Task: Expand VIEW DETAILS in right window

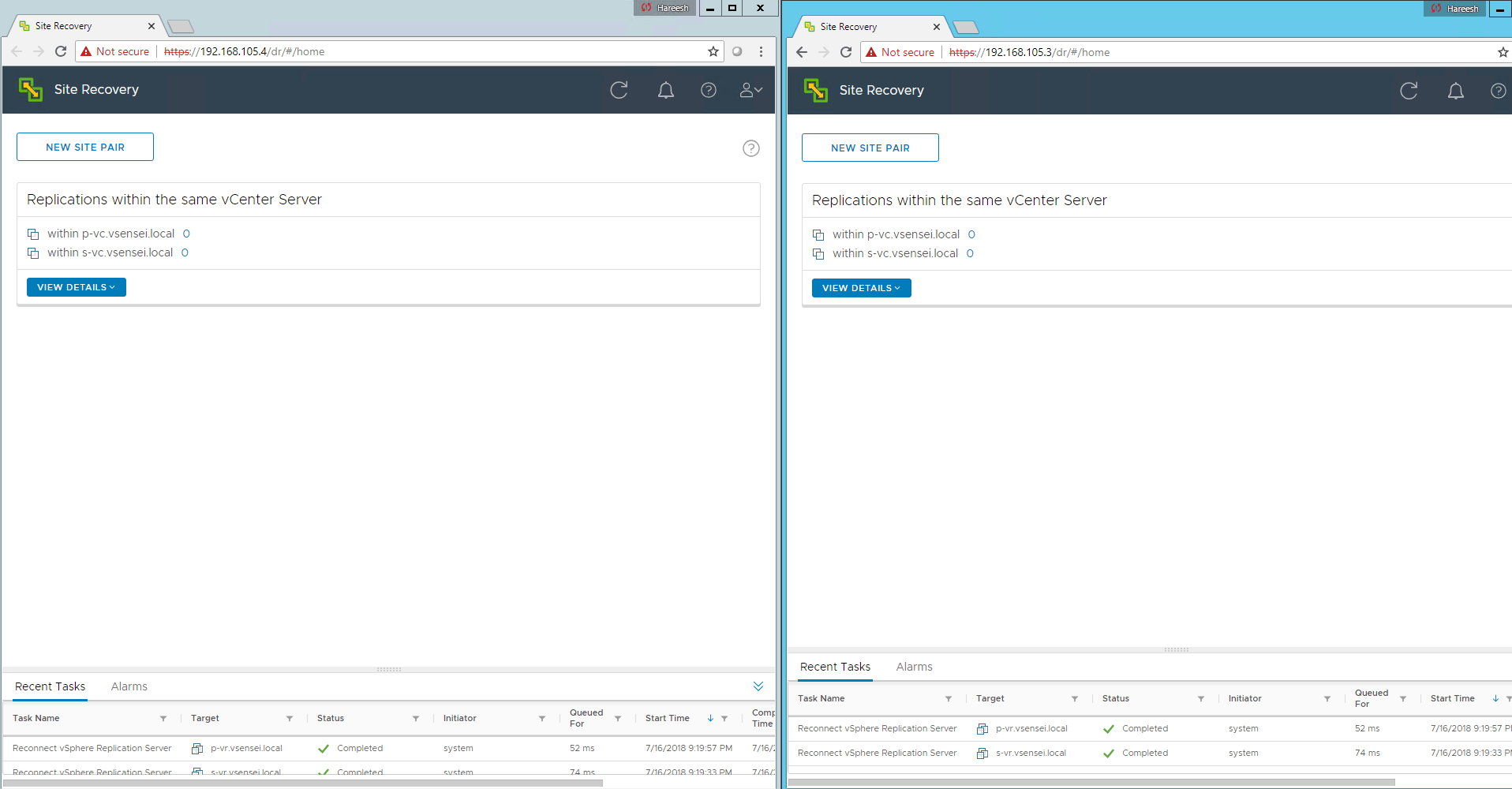Action: [862, 288]
